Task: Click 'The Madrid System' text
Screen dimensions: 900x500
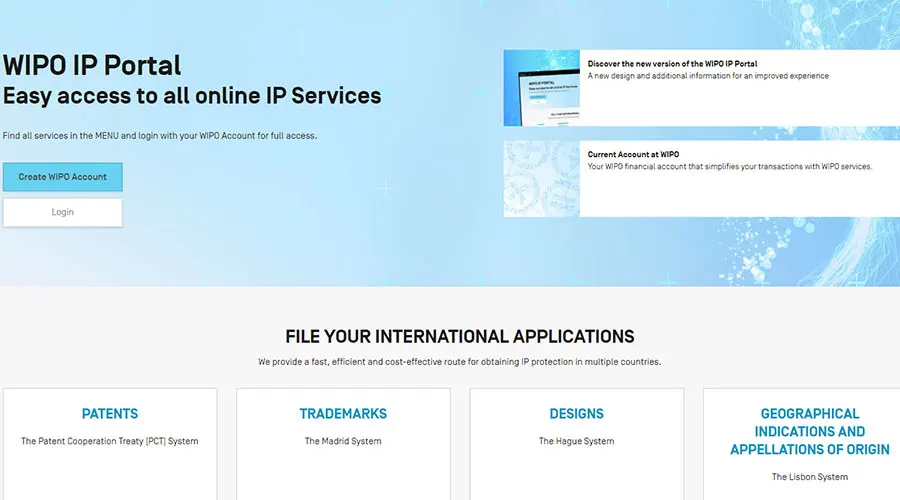Action: (343, 441)
